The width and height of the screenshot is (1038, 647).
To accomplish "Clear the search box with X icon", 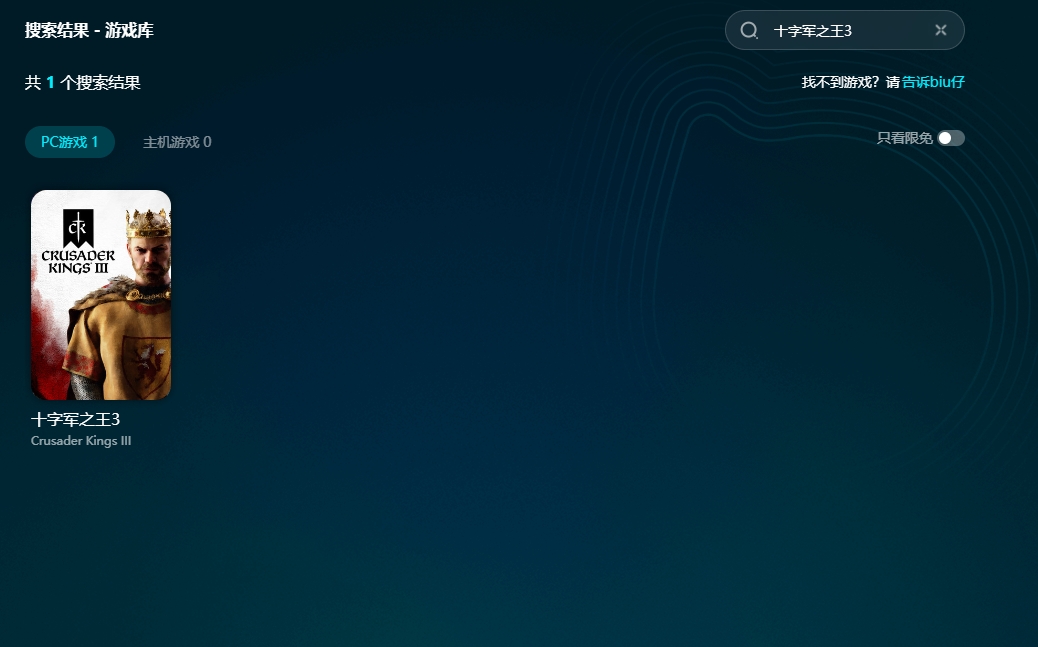I will [x=941, y=30].
